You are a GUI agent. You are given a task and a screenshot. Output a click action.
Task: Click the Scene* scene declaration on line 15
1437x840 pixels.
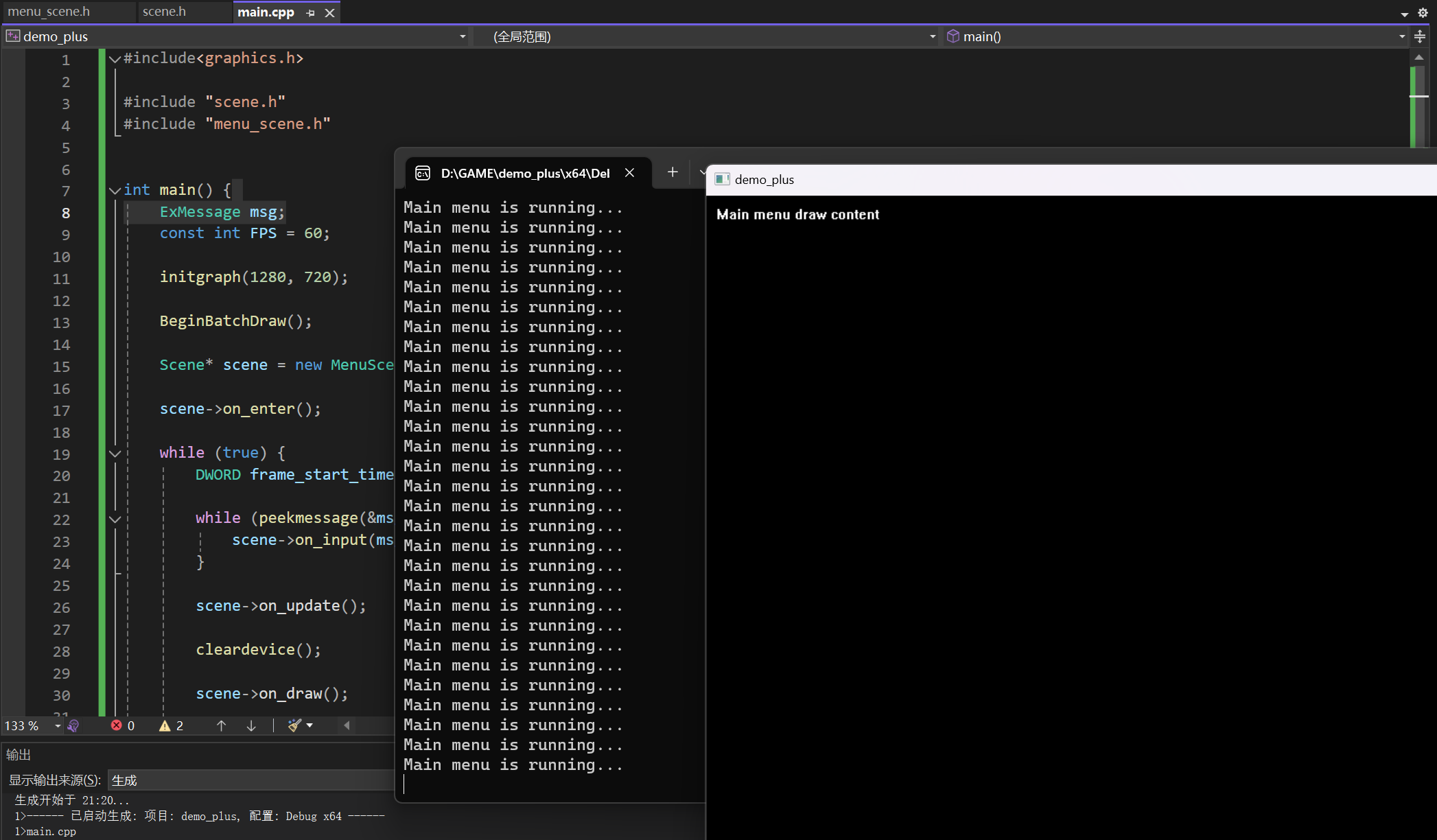tap(277, 365)
